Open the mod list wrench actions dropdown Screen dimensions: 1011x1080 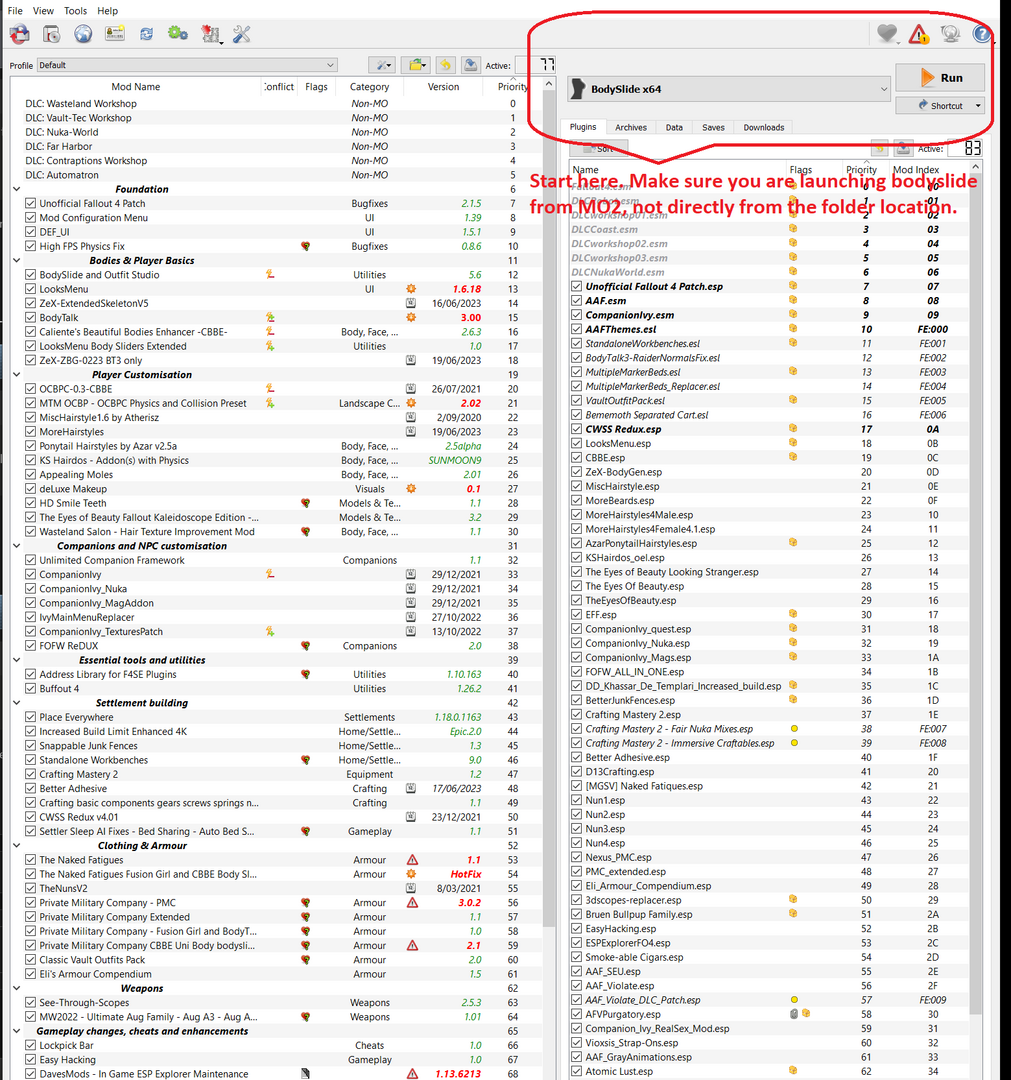point(382,65)
